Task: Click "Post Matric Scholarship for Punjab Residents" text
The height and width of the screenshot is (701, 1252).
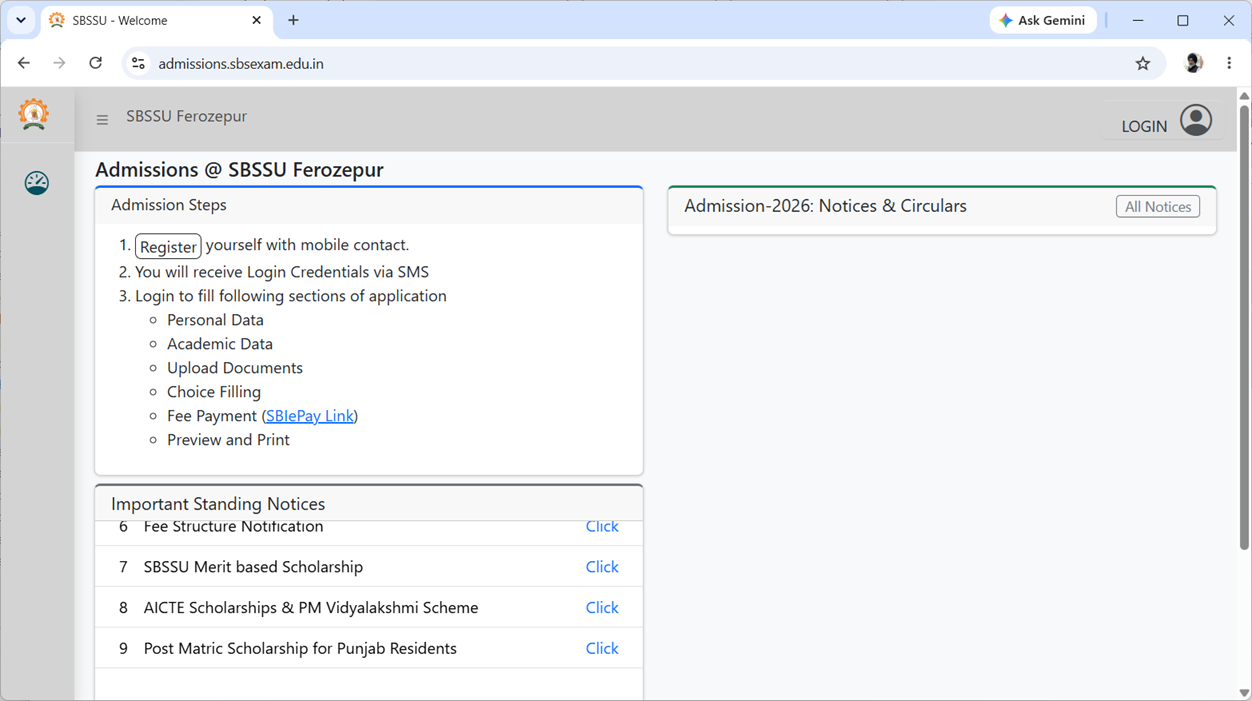Action: [x=300, y=649]
